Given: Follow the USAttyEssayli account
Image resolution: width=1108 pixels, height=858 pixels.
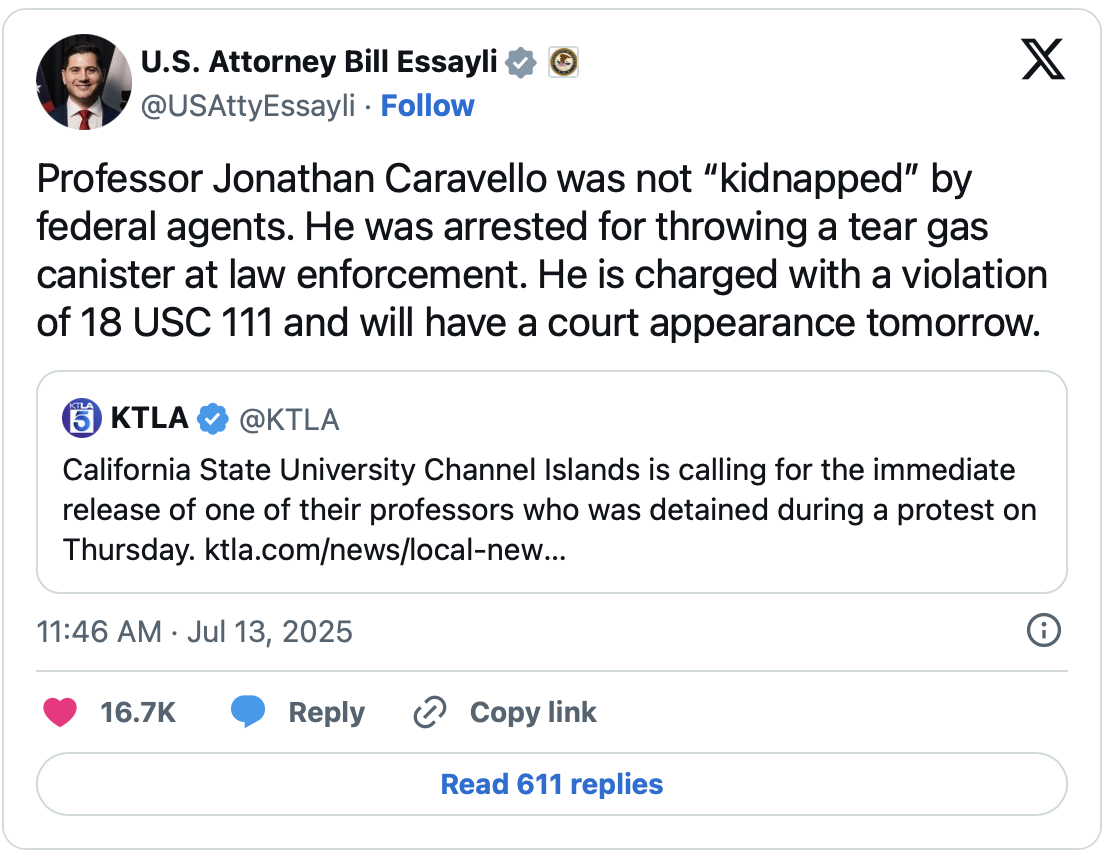Looking at the screenshot, I should coord(428,106).
